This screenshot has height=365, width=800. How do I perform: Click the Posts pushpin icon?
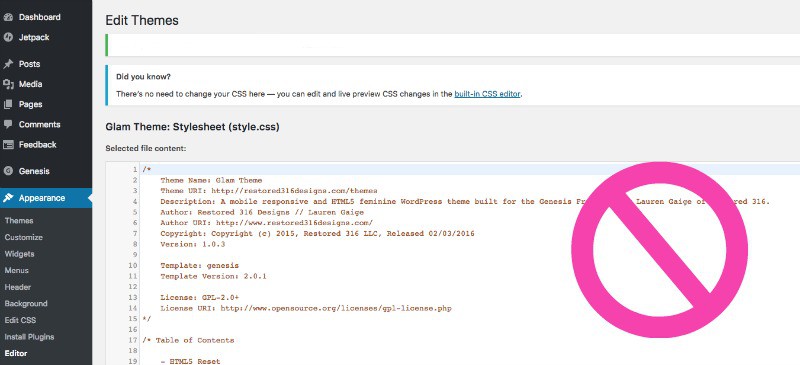(8, 64)
